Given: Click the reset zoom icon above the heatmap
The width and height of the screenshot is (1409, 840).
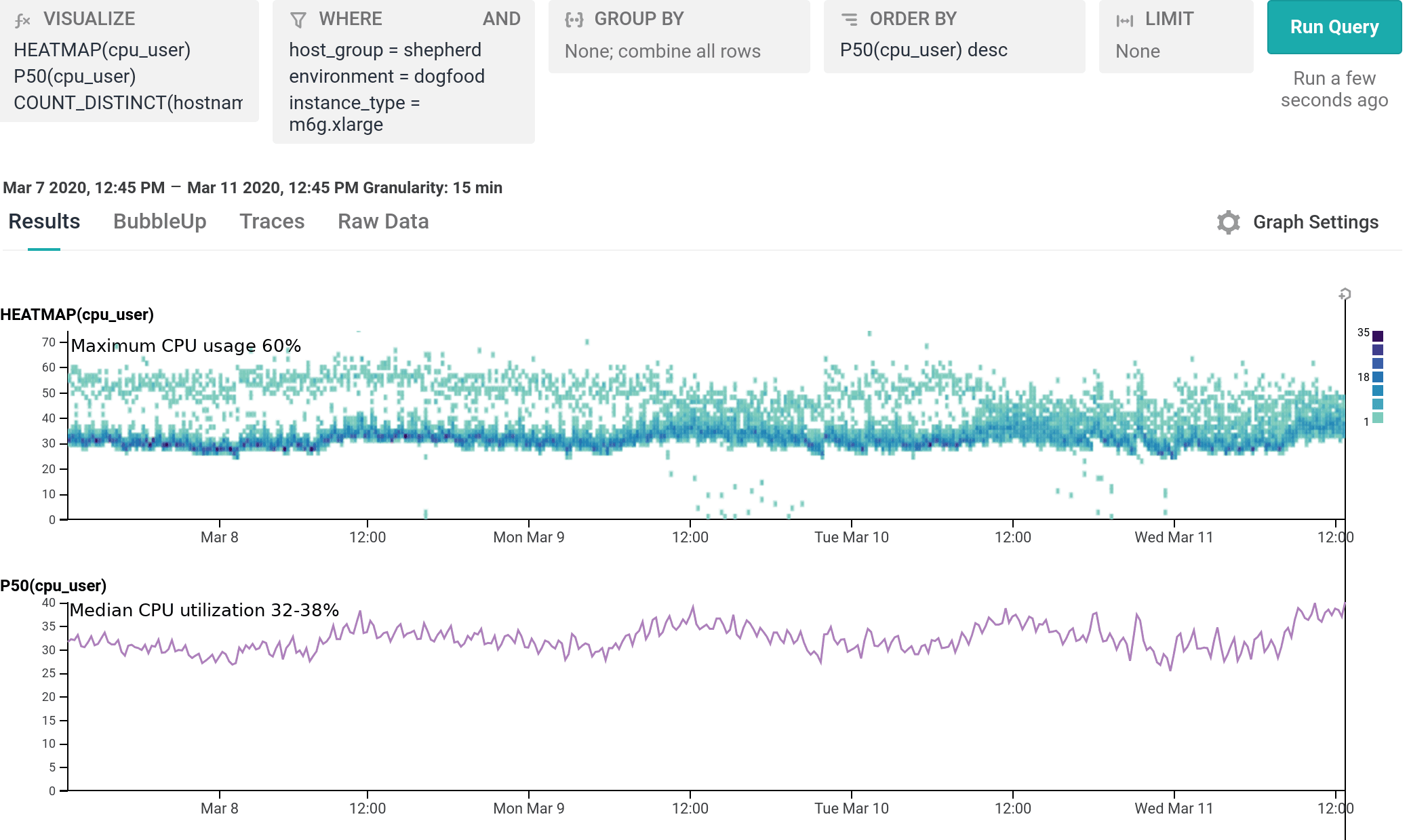Looking at the screenshot, I should point(1343,295).
